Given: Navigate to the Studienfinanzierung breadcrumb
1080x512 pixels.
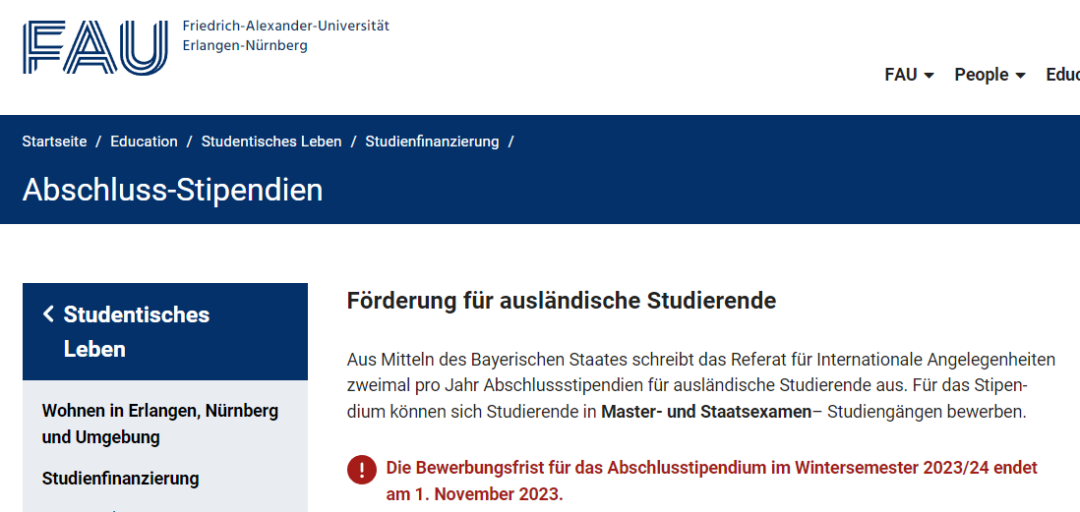Looking at the screenshot, I should 432,142.
